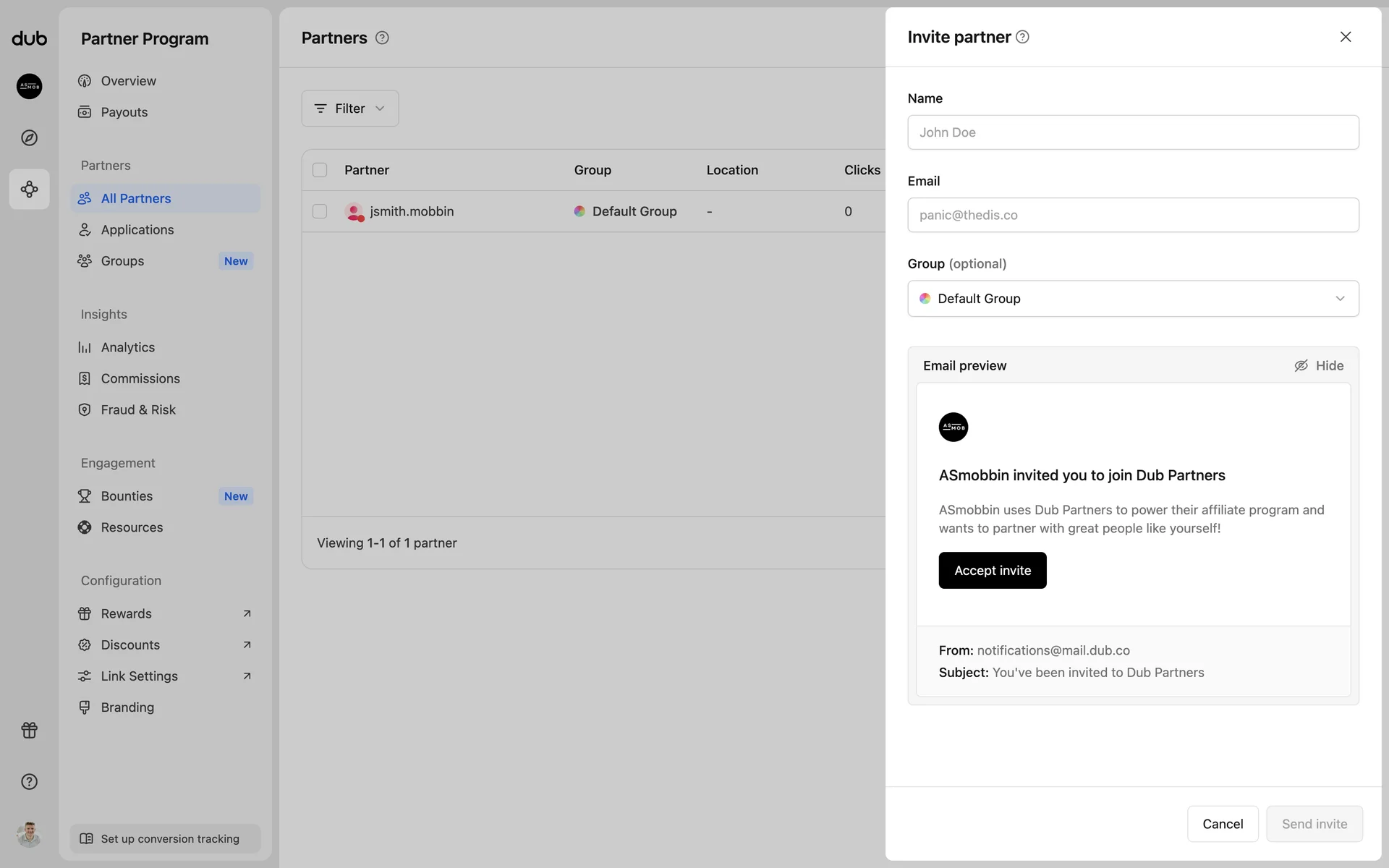Go to Applications in sidebar

137,229
